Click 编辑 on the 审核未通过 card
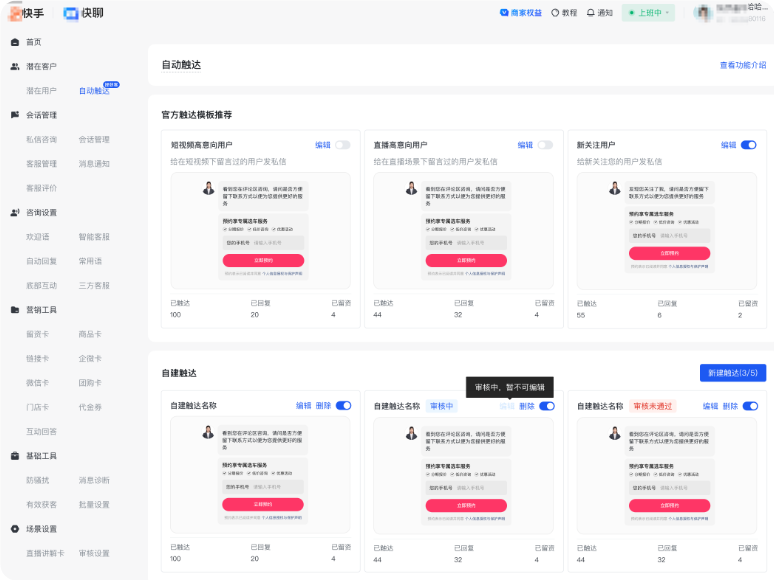The height and width of the screenshot is (580, 774). 710,406
